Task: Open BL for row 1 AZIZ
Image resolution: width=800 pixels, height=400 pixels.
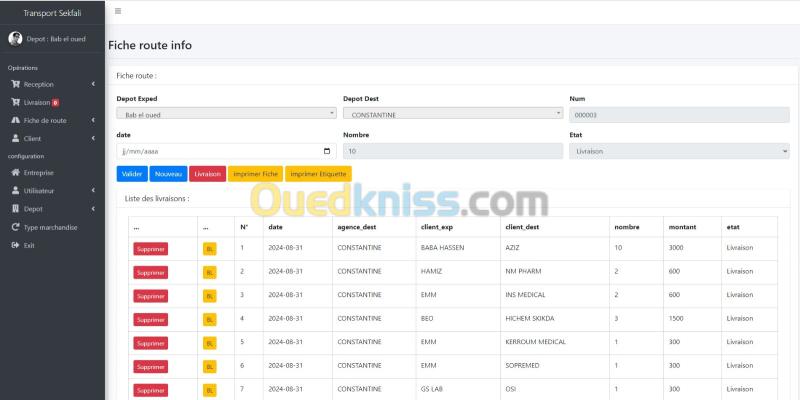Action: click(x=210, y=249)
